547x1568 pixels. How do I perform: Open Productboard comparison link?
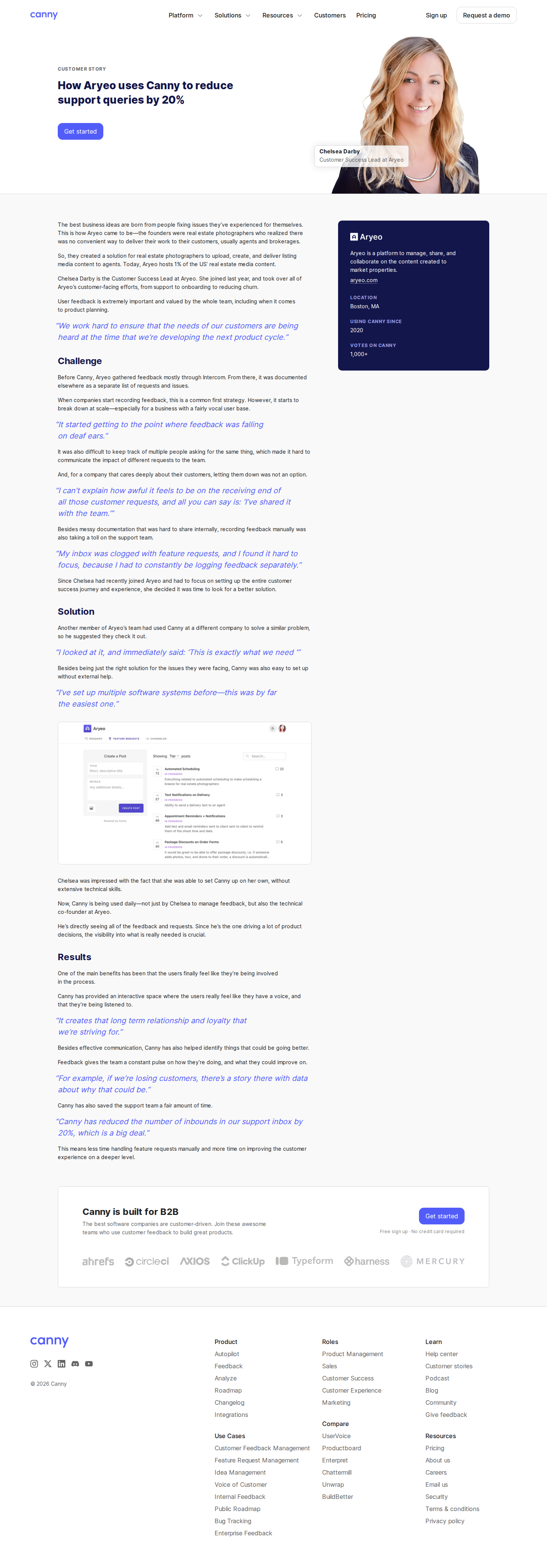(342, 1448)
